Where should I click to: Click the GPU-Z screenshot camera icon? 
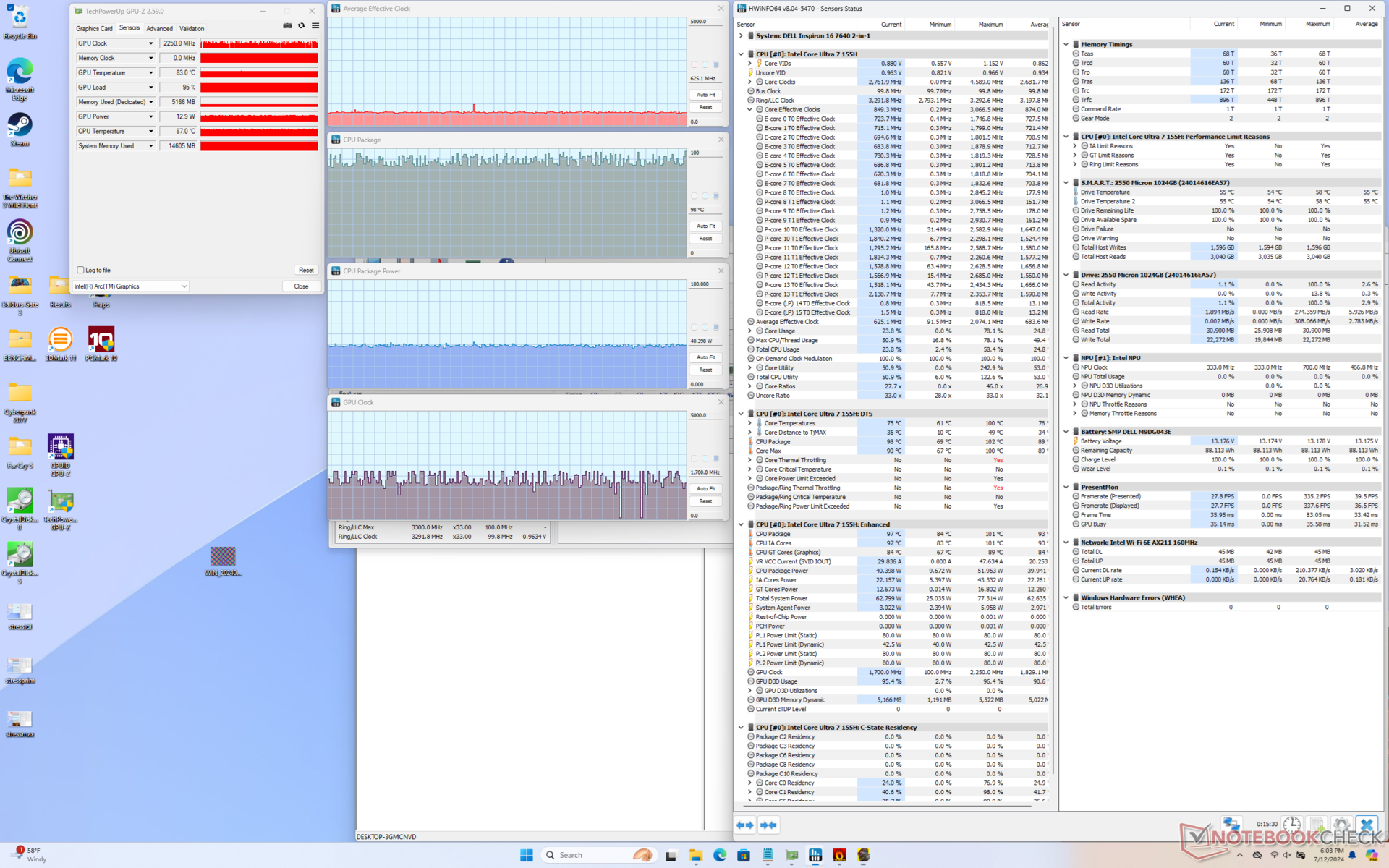[287, 26]
